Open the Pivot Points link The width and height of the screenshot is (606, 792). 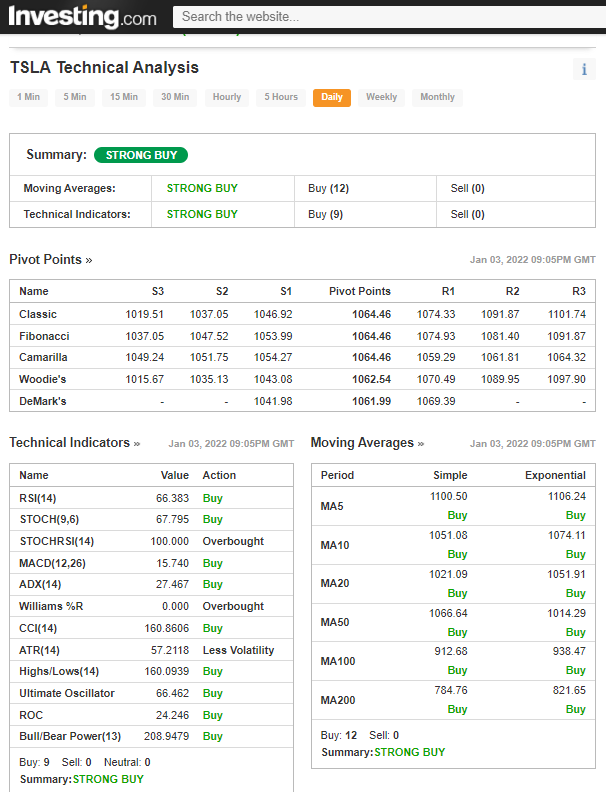click(x=50, y=260)
